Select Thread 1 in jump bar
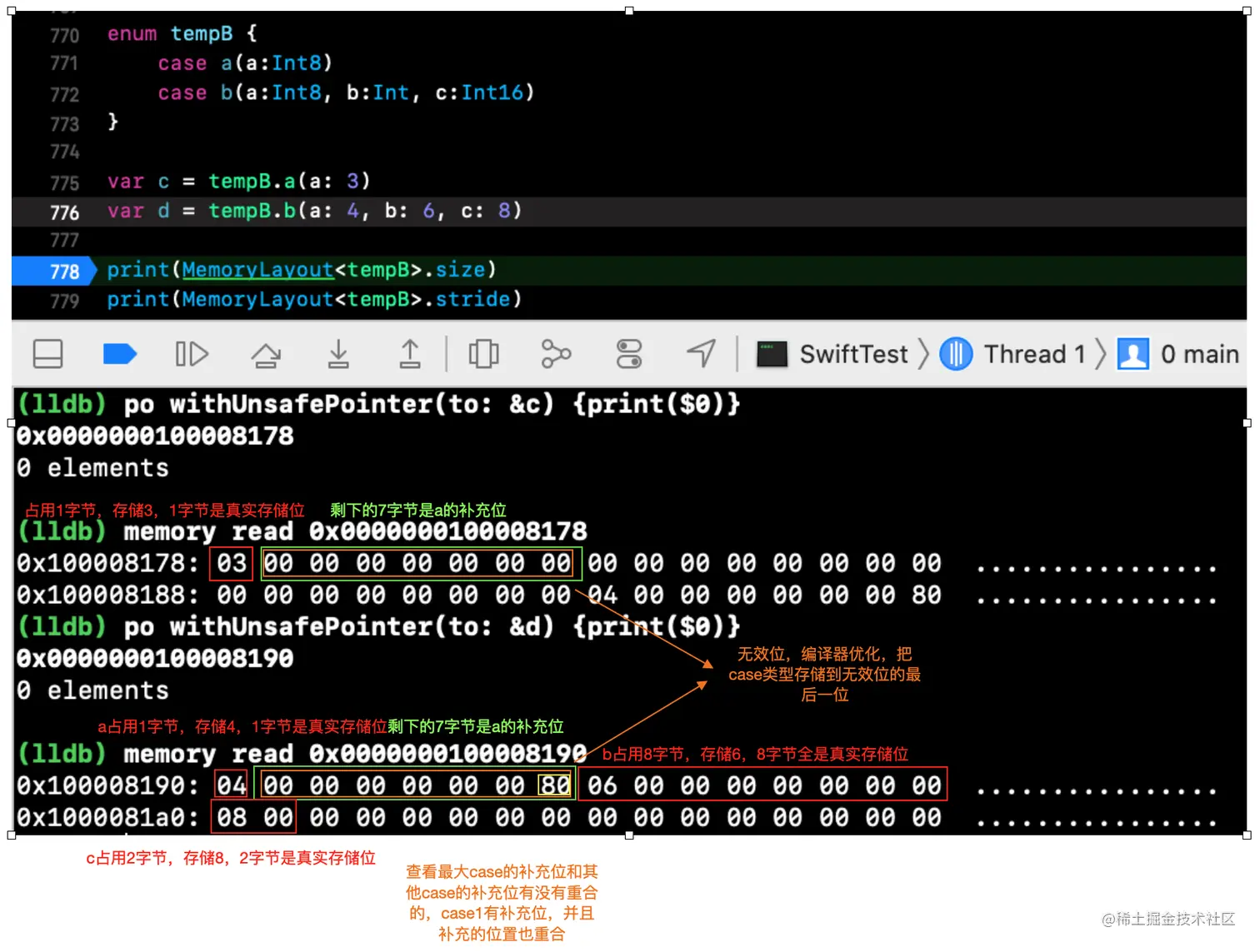 pos(1034,354)
